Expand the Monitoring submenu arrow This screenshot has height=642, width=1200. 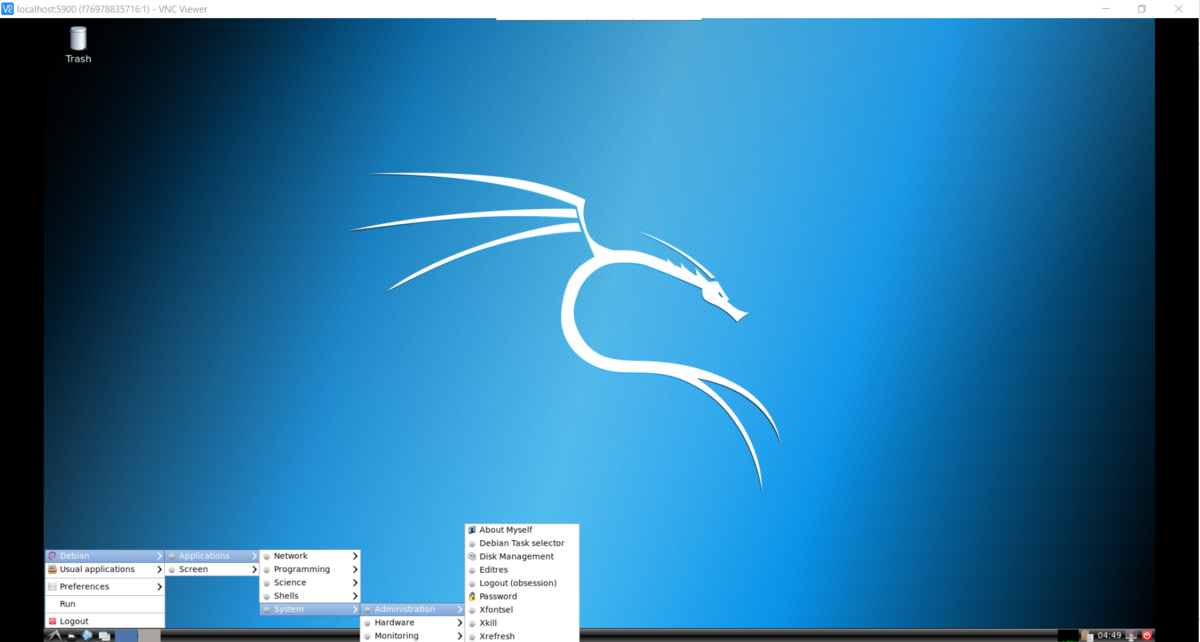point(460,636)
